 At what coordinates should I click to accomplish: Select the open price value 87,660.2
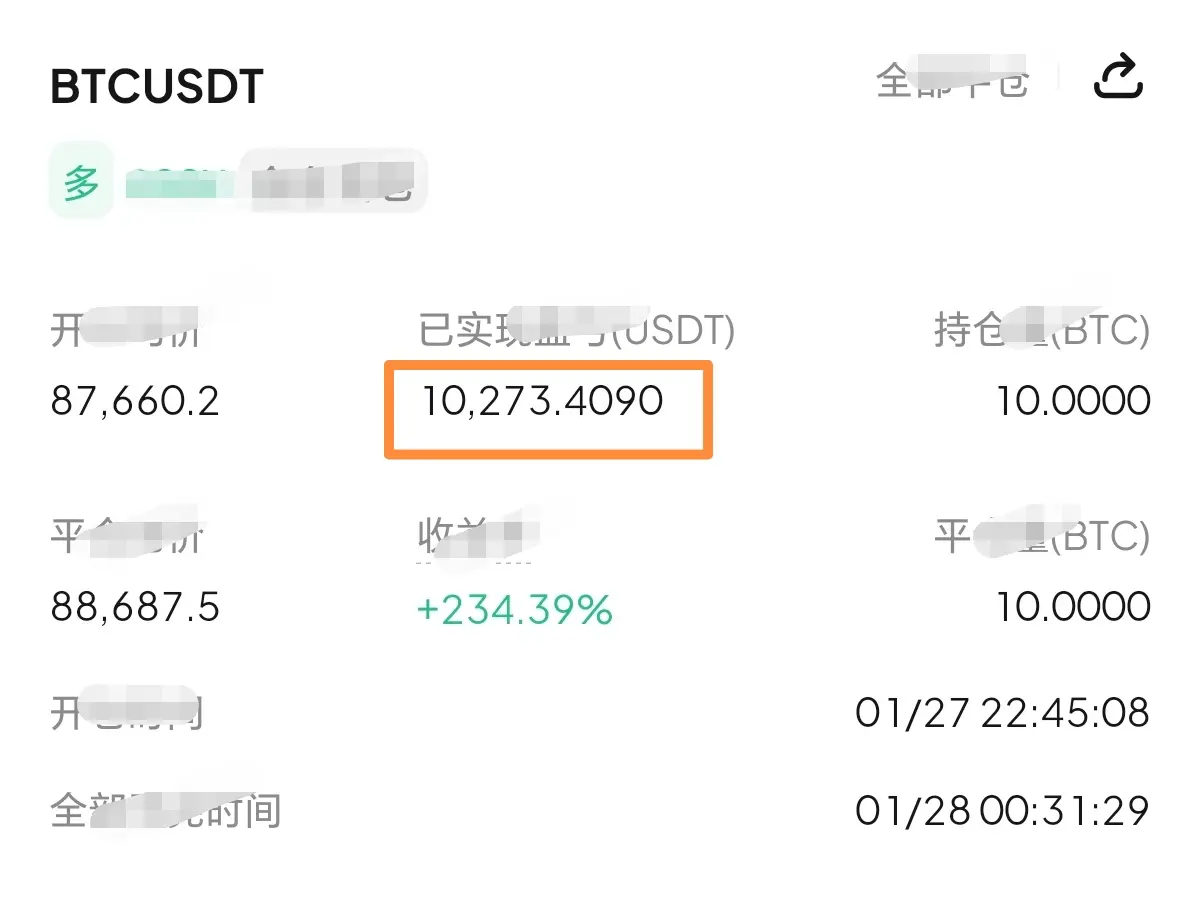pos(135,402)
